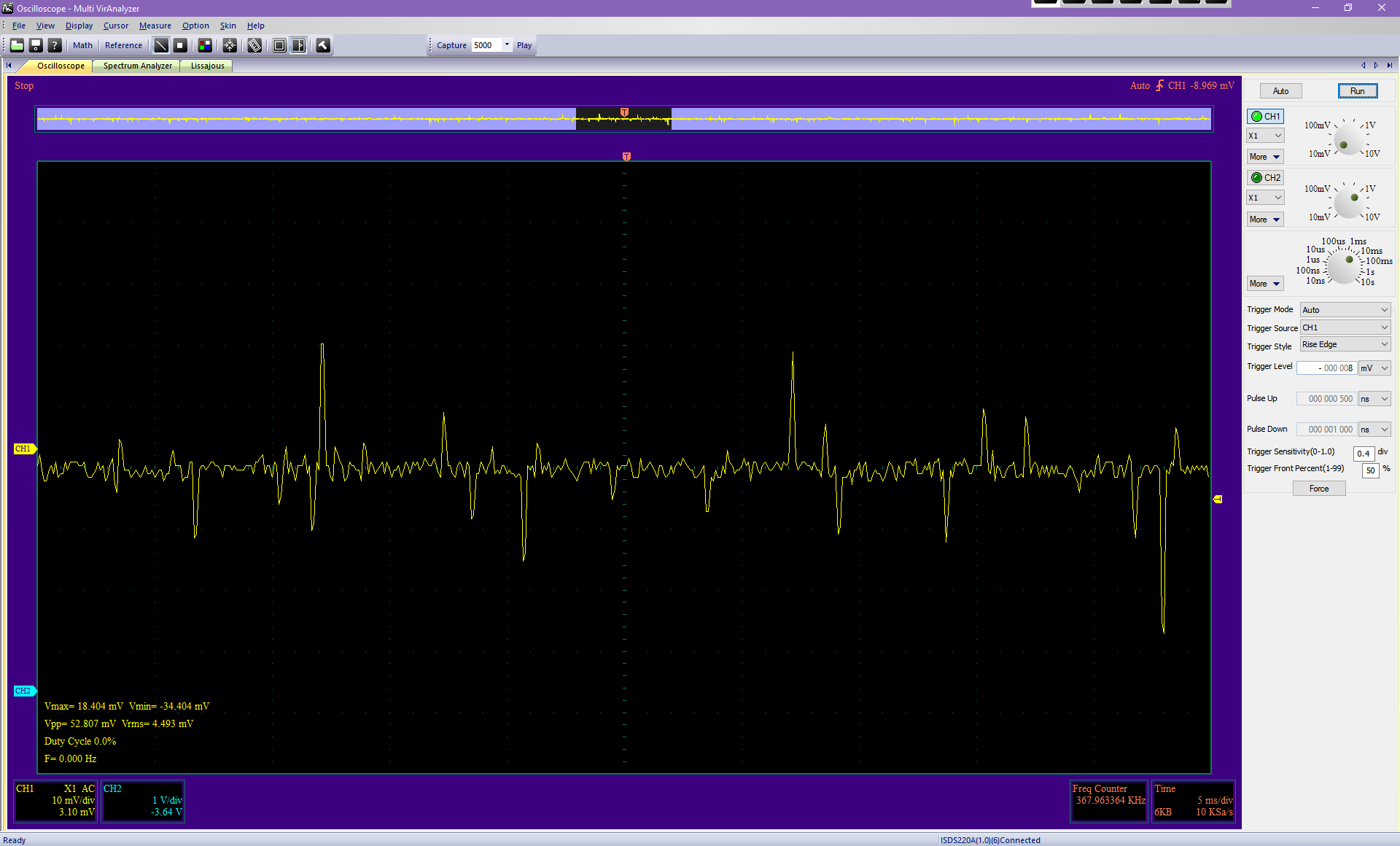
Task: Click the crosshair center icon in toolbar
Action: [230, 45]
